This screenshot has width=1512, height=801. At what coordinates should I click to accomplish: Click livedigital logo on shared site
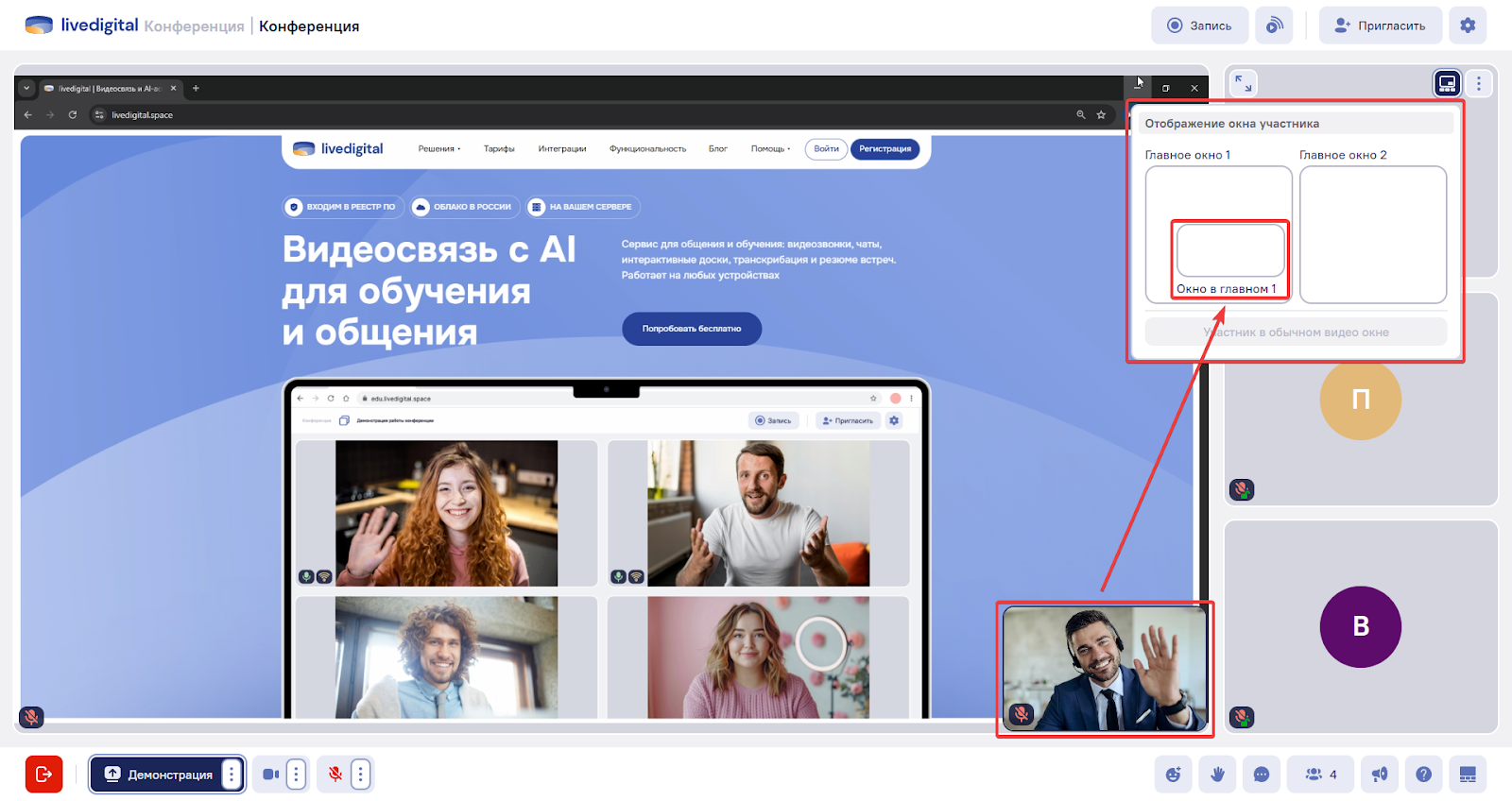(x=338, y=149)
